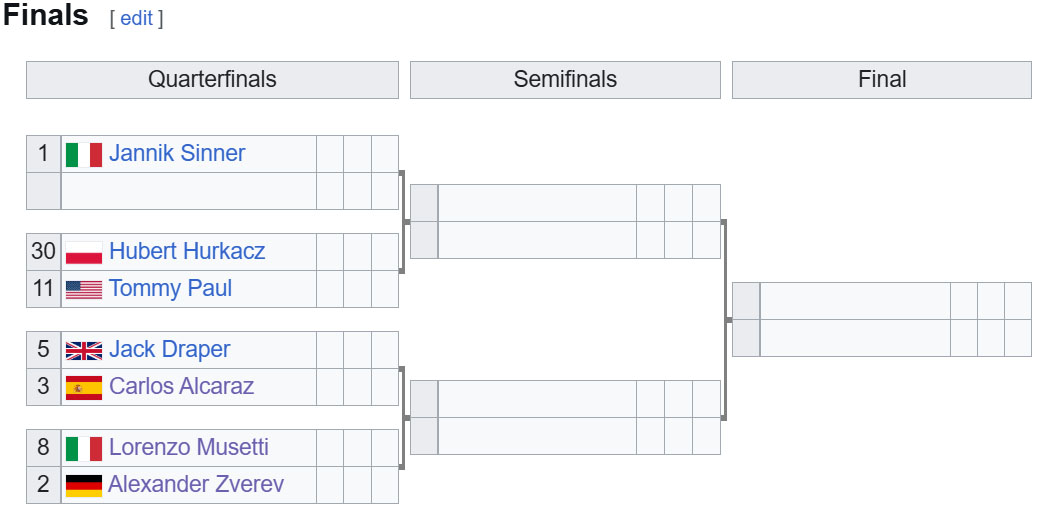The height and width of the screenshot is (527, 1044).
Task: Click the US flag beside Tommy Paul
Action: tap(84, 289)
